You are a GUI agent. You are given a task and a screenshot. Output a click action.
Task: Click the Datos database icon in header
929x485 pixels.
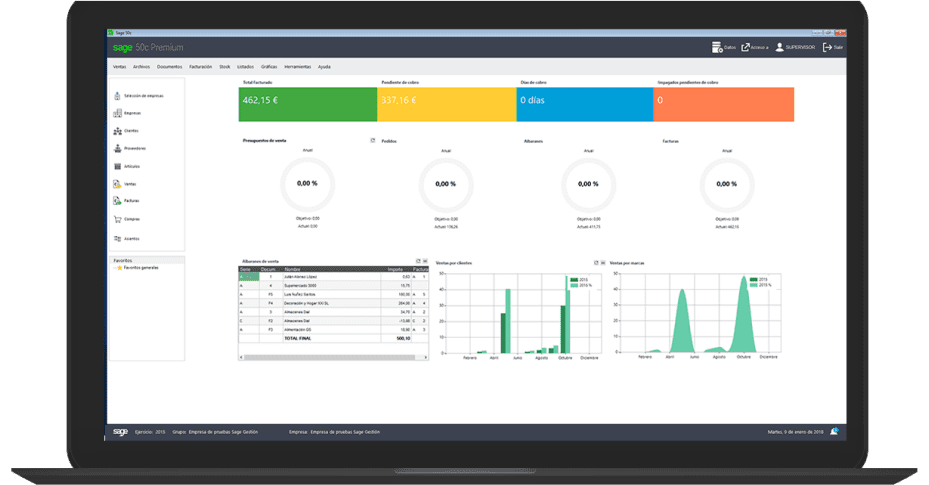tap(717, 47)
